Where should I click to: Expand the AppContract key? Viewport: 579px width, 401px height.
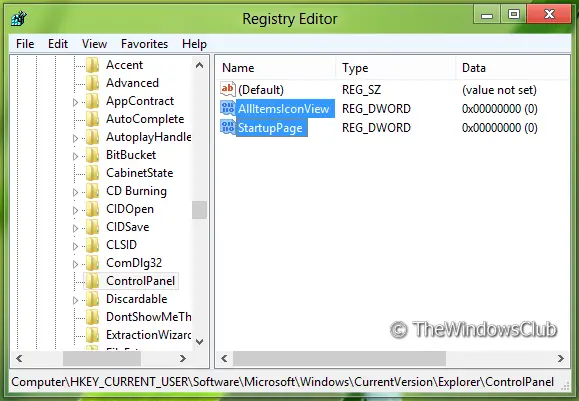point(75,102)
